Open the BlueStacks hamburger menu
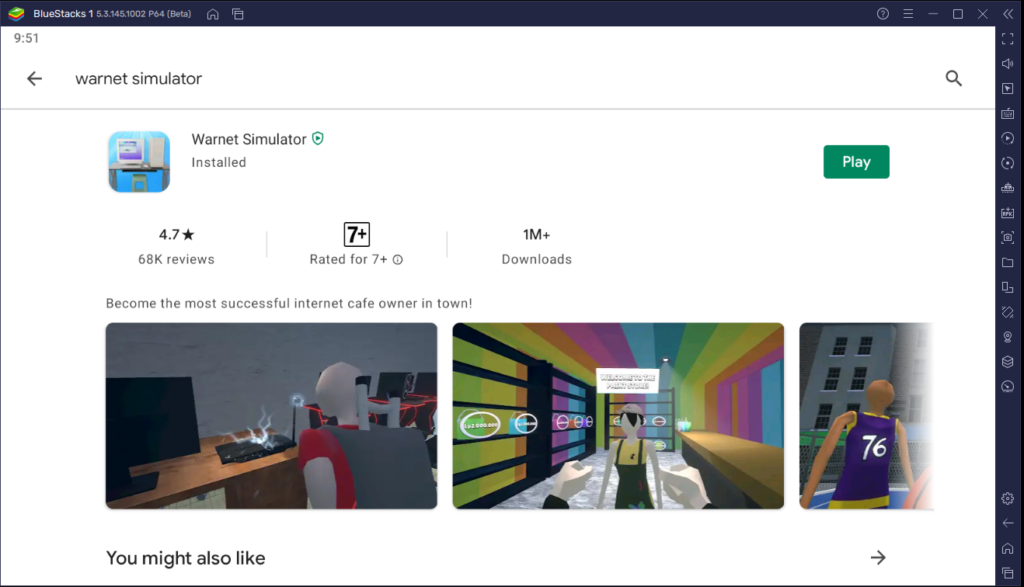1024x587 pixels. click(x=907, y=14)
